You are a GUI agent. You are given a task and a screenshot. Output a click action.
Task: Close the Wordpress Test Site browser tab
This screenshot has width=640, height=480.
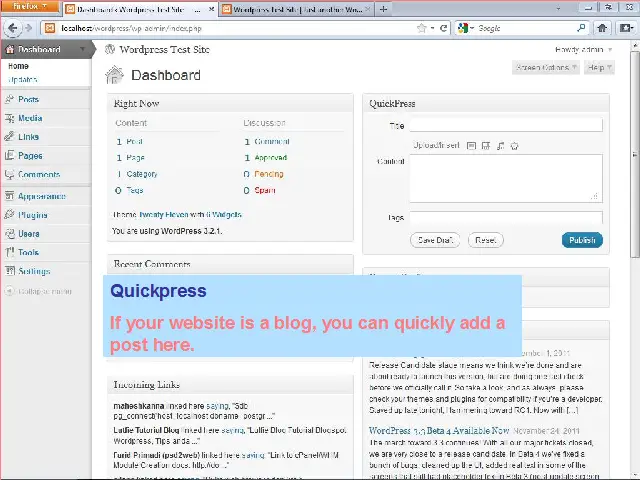(368, 9)
